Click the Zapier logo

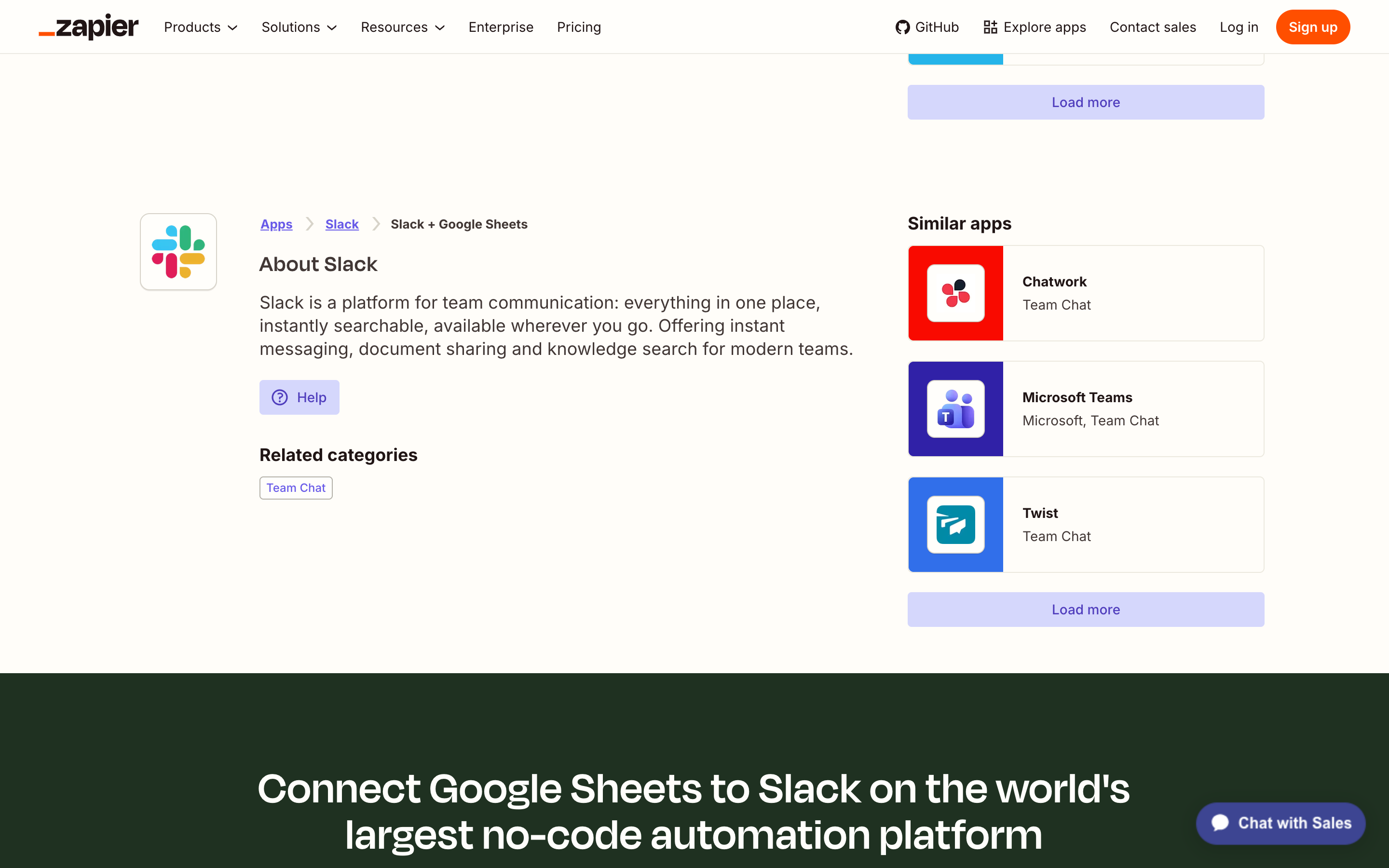pos(88,27)
